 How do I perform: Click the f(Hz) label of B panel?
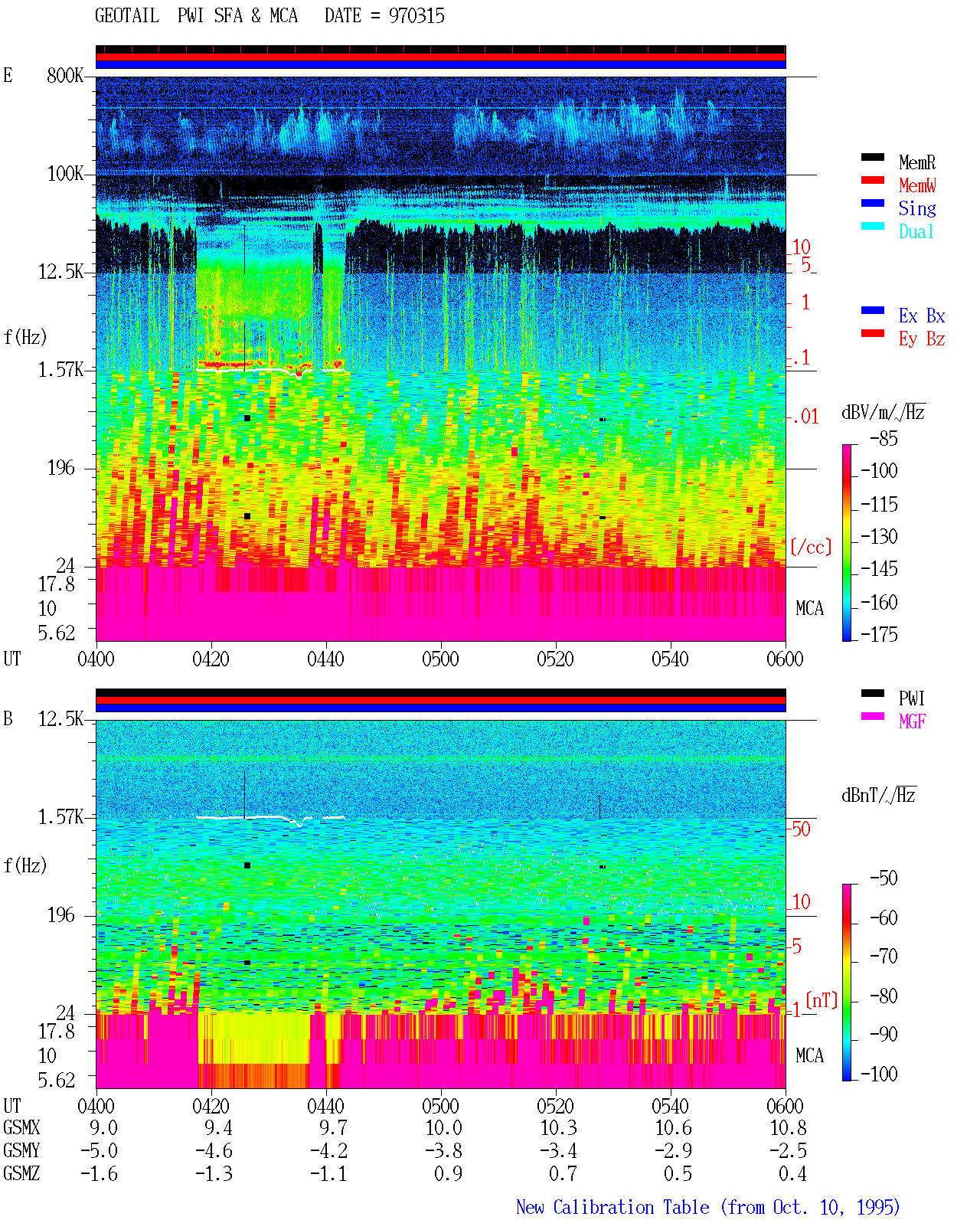point(25,865)
